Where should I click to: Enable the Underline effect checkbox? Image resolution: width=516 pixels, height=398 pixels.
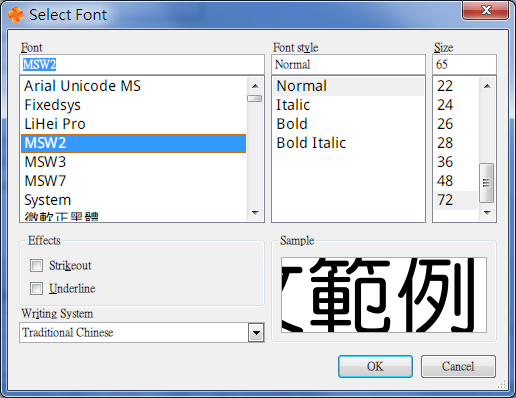36,288
